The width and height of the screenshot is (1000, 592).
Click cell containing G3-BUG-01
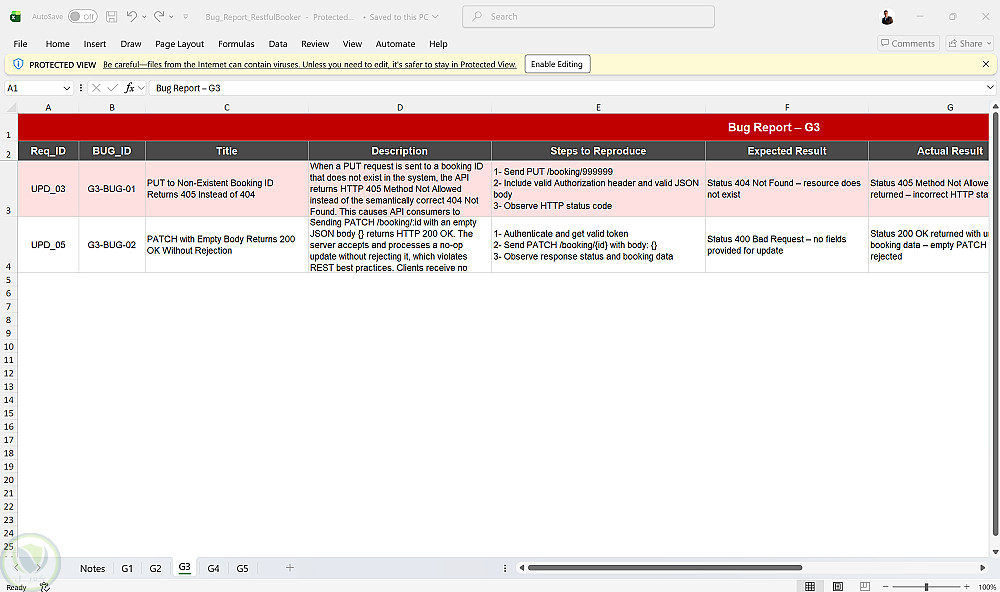pos(112,189)
